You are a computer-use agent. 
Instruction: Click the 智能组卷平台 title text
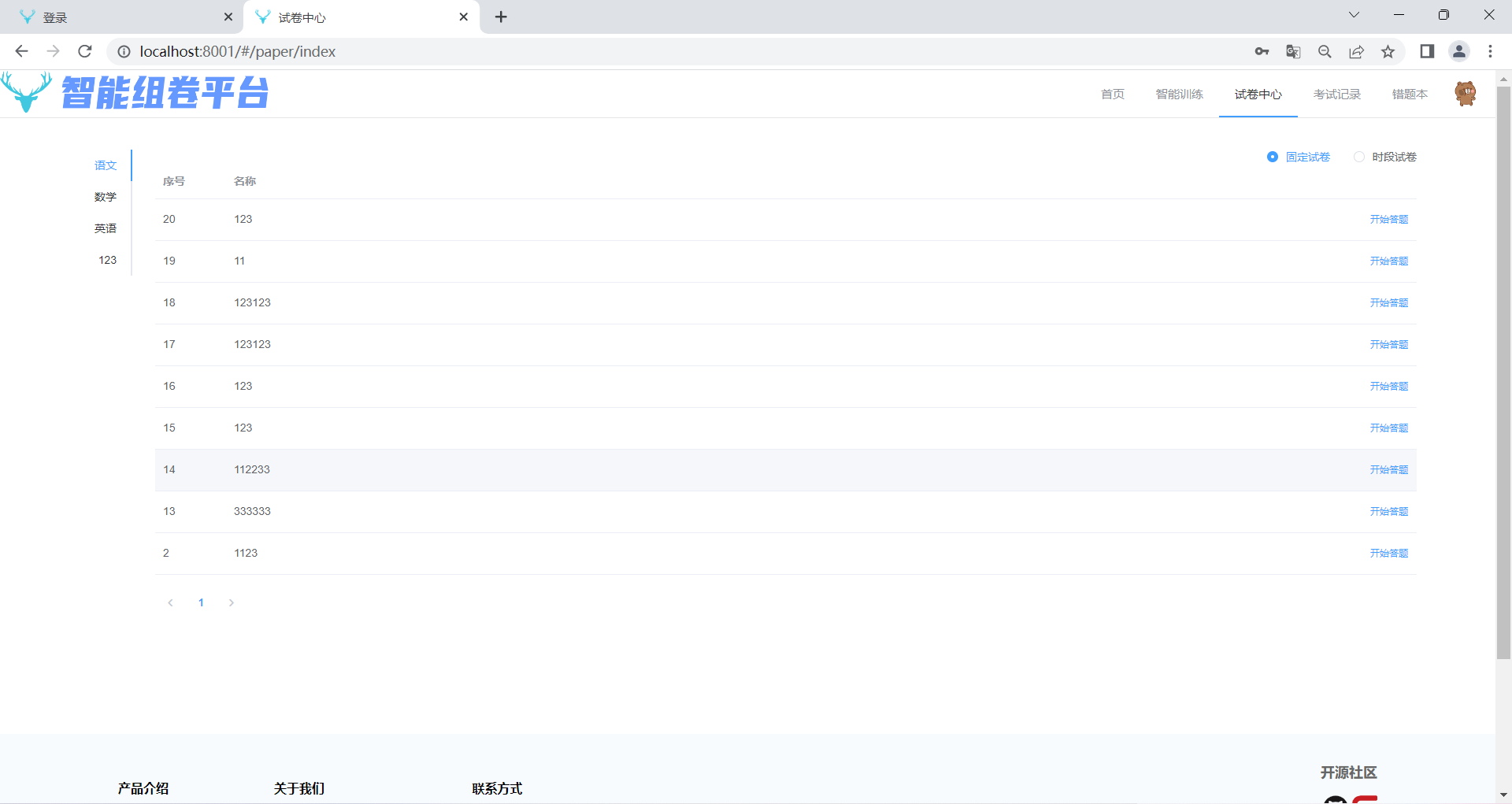(165, 92)
